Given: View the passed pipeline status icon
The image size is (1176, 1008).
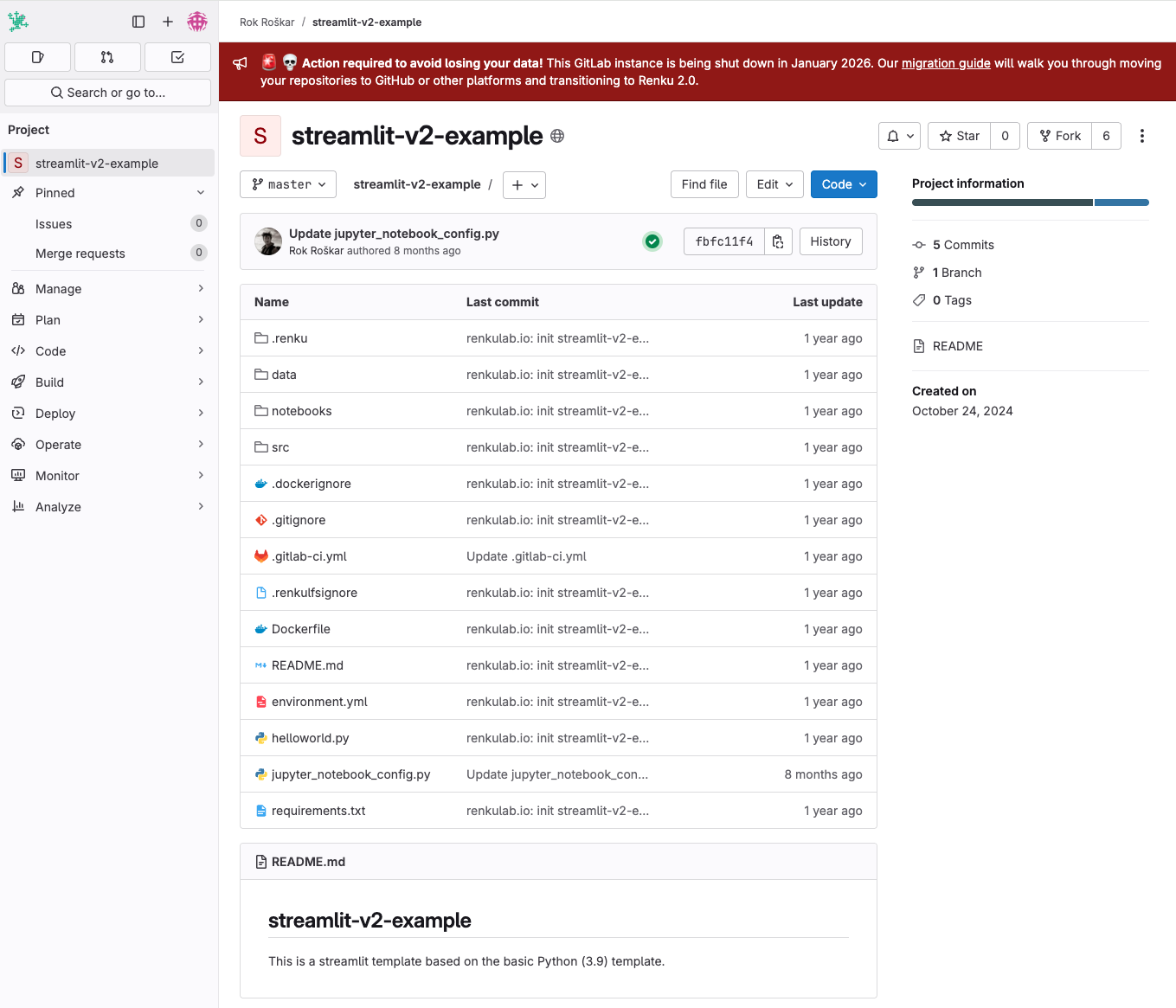Looking at the screenshot, I should click(x=652, y=241).
